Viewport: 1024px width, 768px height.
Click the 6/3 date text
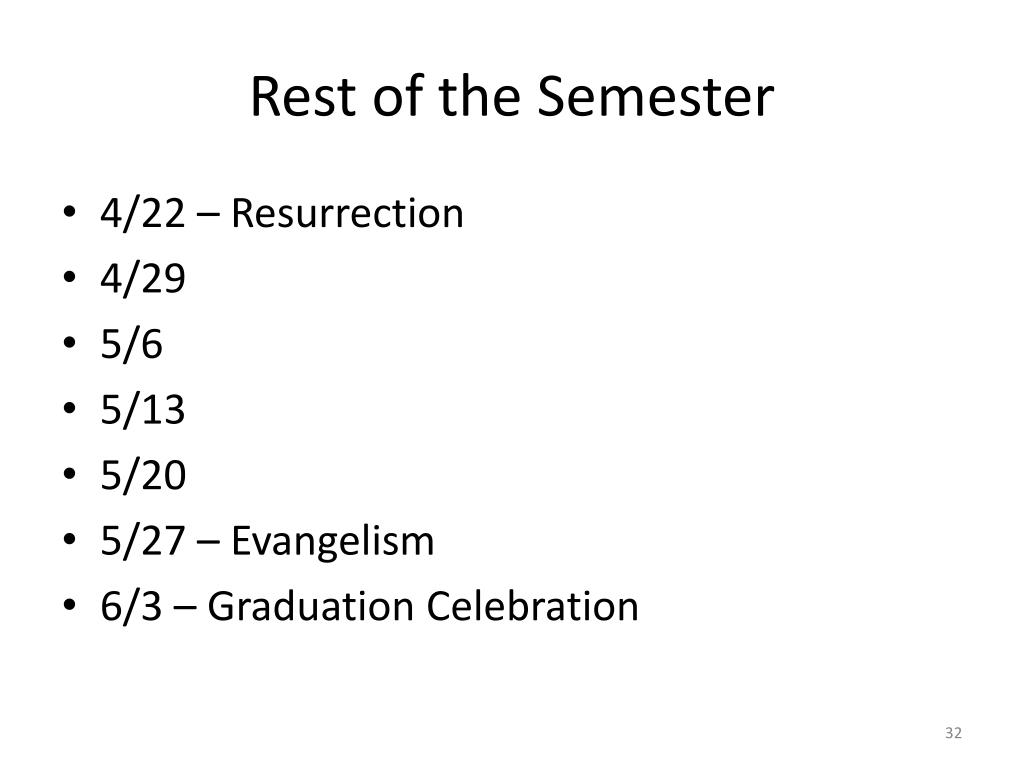(131, 606)
